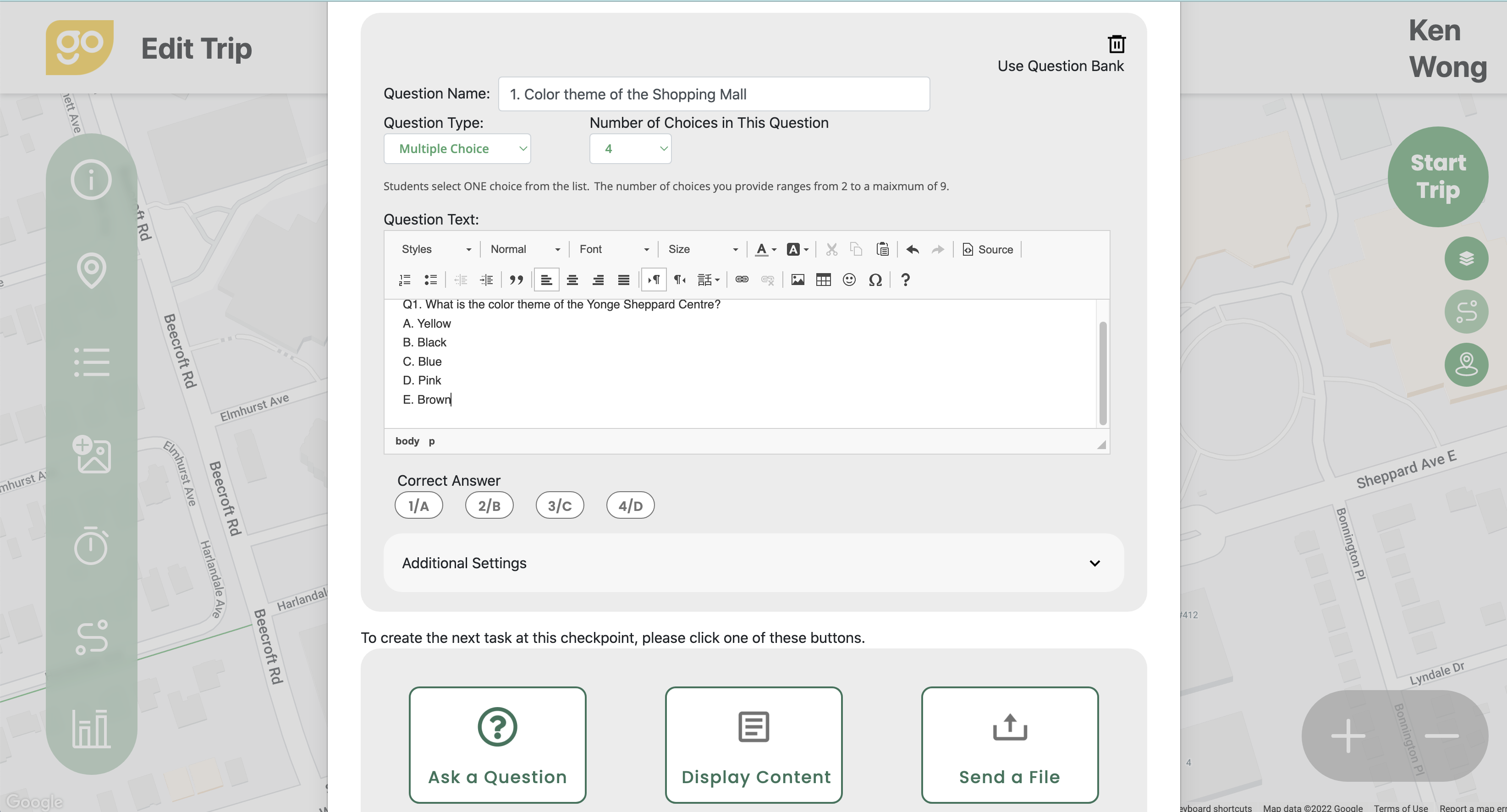Center align the question text
Image resolution: width=1507 pixels, height=812 pixels.
(572, 280)
